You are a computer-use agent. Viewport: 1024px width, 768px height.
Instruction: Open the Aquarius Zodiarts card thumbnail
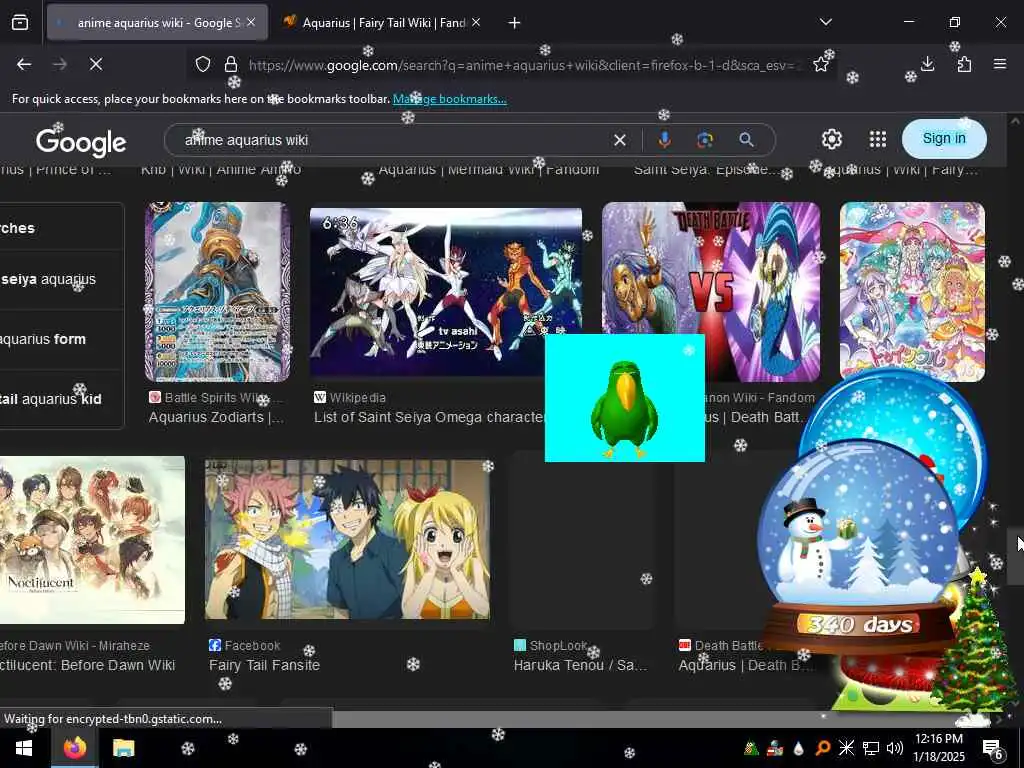pos(217,292)
